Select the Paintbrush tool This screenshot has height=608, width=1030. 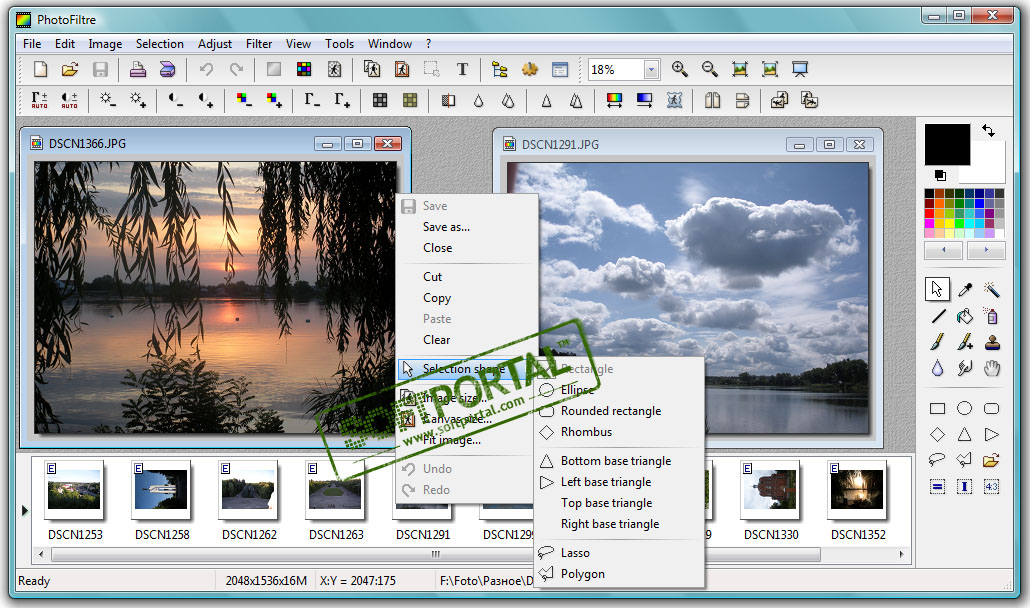pos(937,342)
